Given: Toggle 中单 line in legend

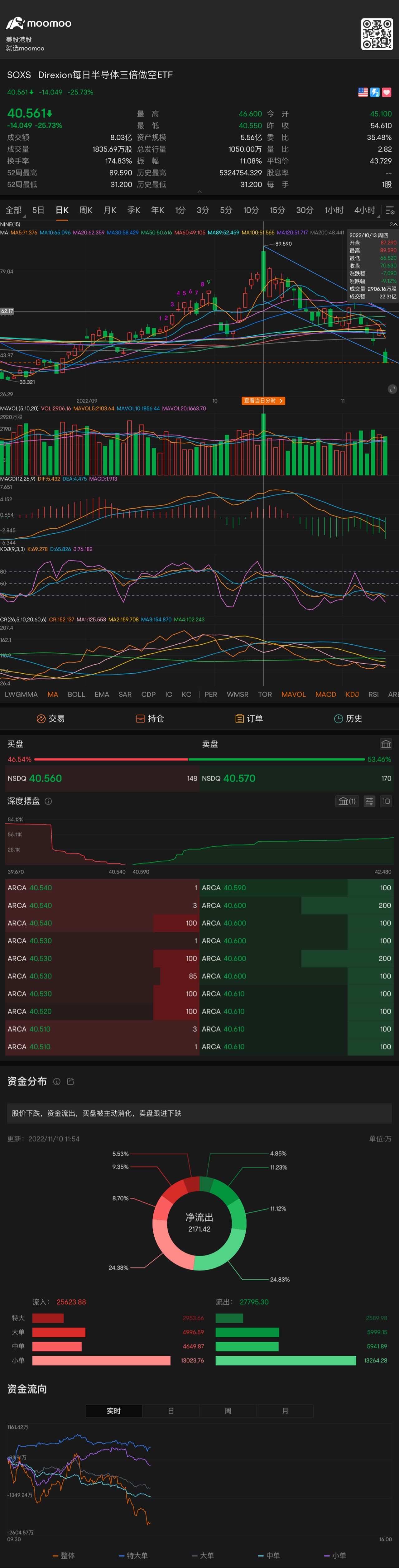Looking at the screenshot, I should (269, 1555).
